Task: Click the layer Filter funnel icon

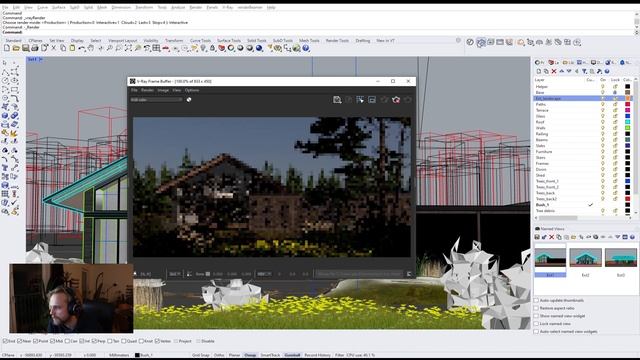Action: tap(584, 71)
